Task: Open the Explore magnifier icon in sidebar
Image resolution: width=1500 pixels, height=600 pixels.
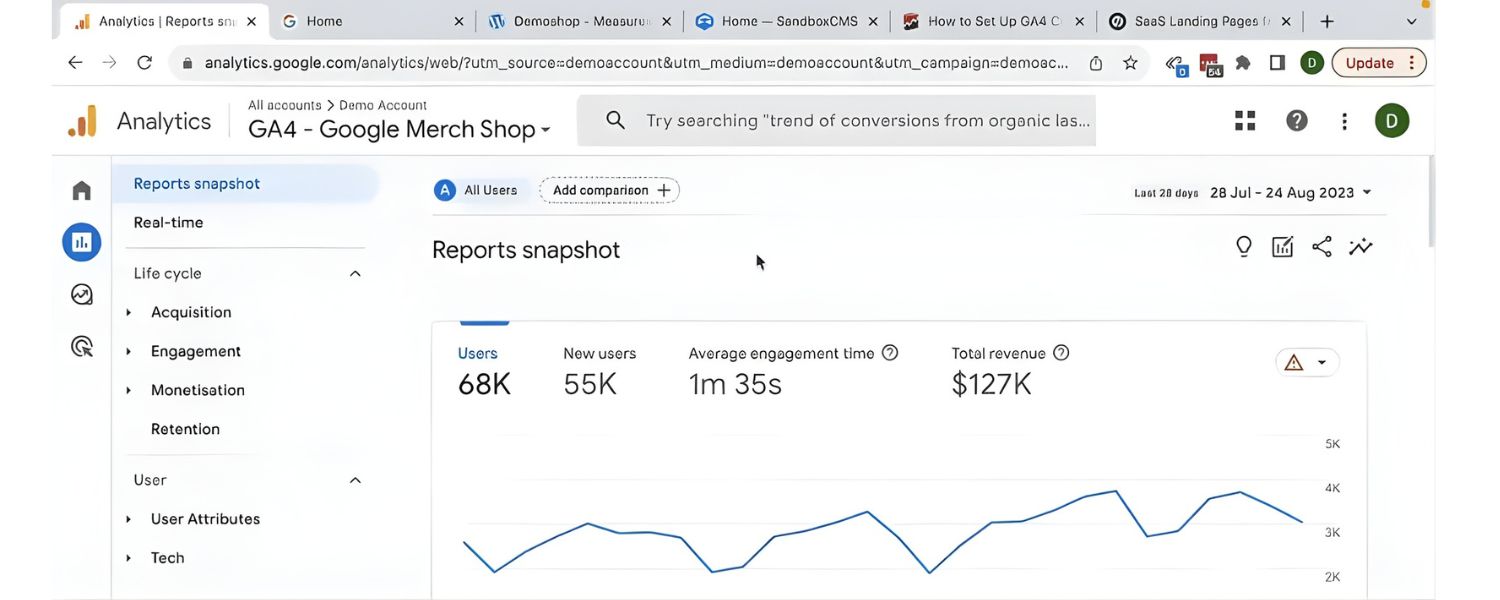Action: point(81,345)
